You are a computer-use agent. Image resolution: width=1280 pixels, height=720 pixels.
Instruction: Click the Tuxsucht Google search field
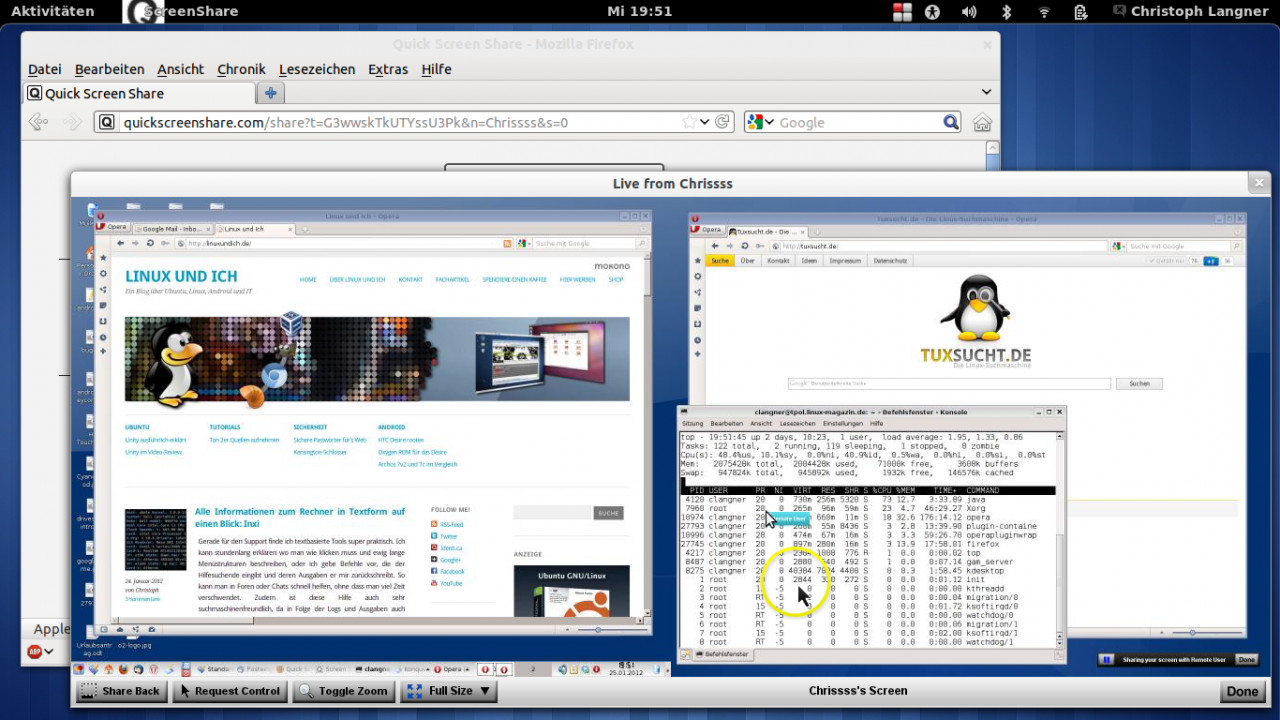click(x=949, y=383)
